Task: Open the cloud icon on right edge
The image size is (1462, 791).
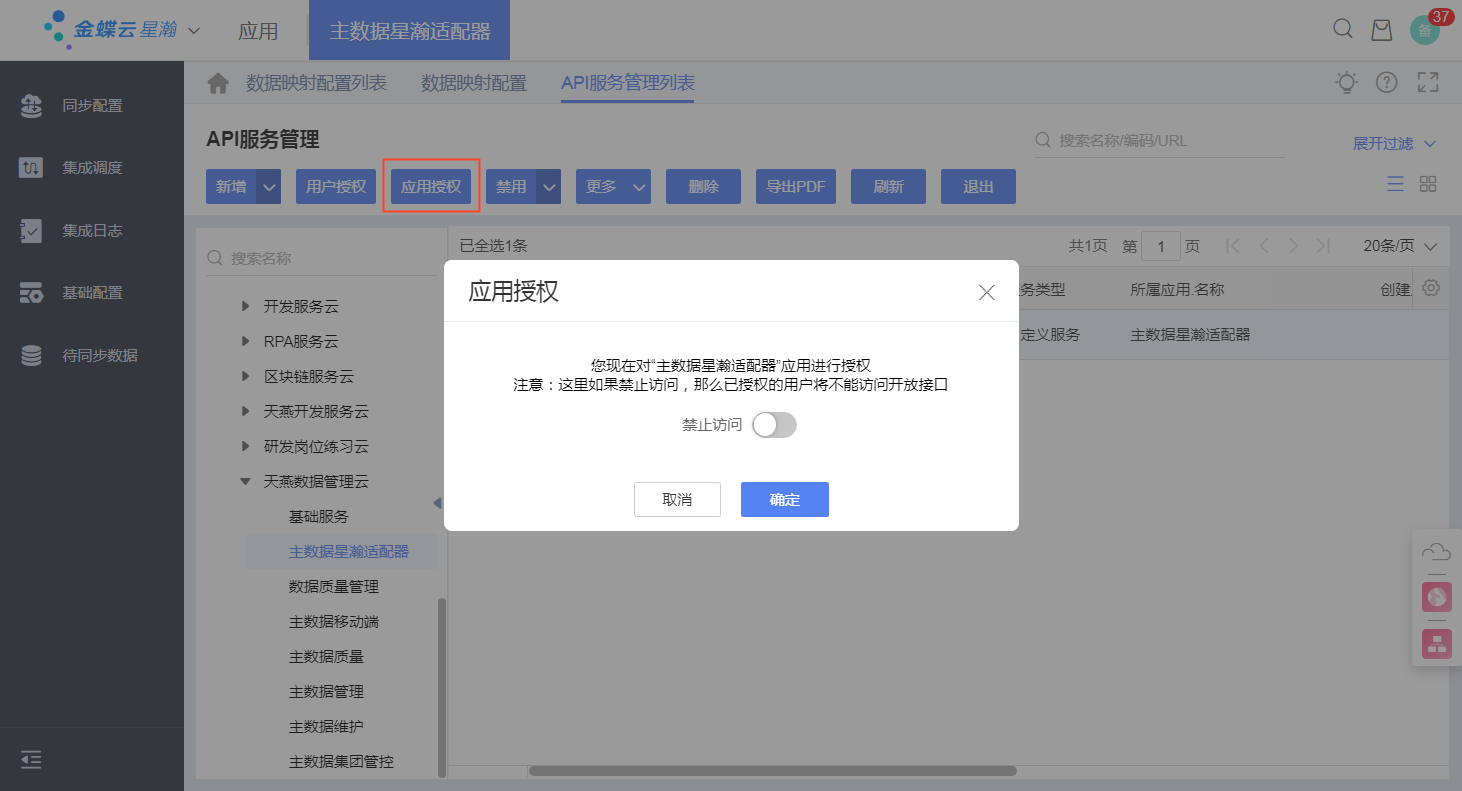Action: pyautogui.click(x=1436, y=551)
